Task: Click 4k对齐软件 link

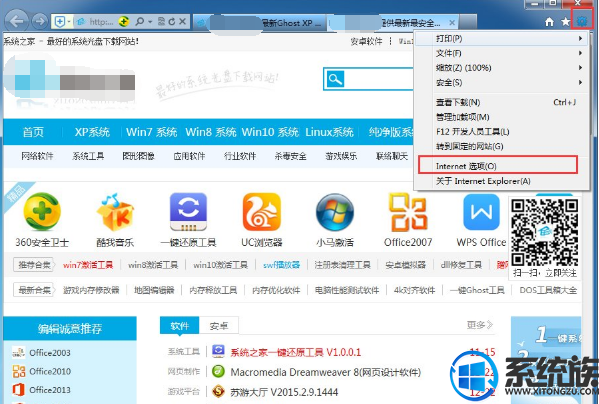Action: coord(414,290)
